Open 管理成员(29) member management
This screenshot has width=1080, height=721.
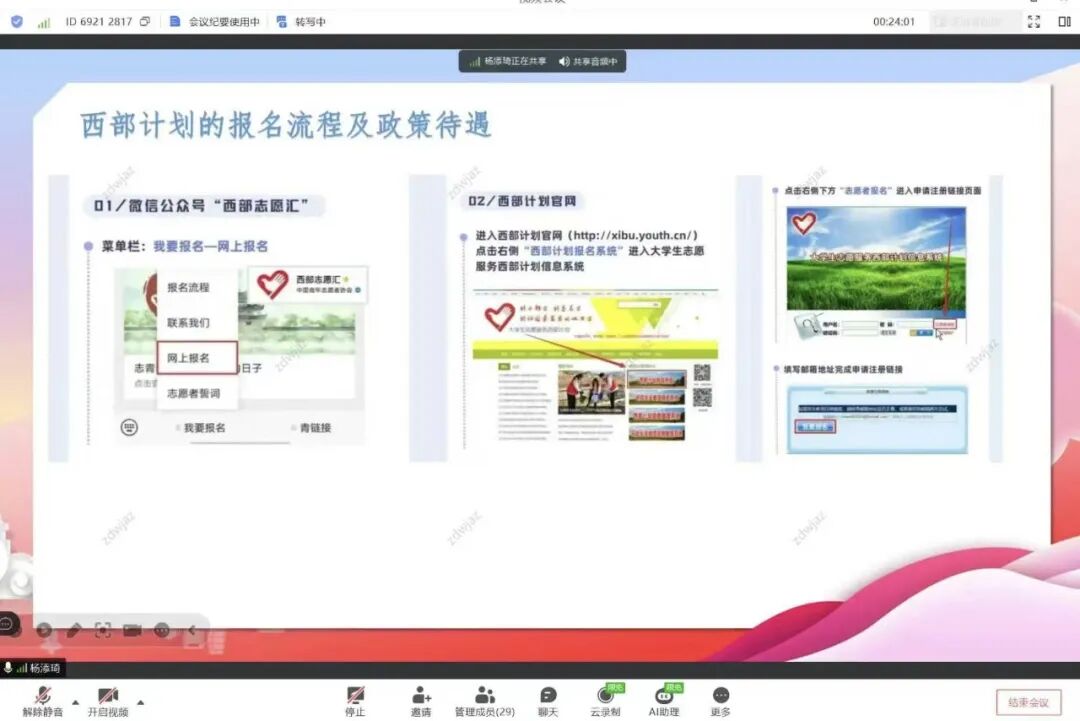click(484, 702)
